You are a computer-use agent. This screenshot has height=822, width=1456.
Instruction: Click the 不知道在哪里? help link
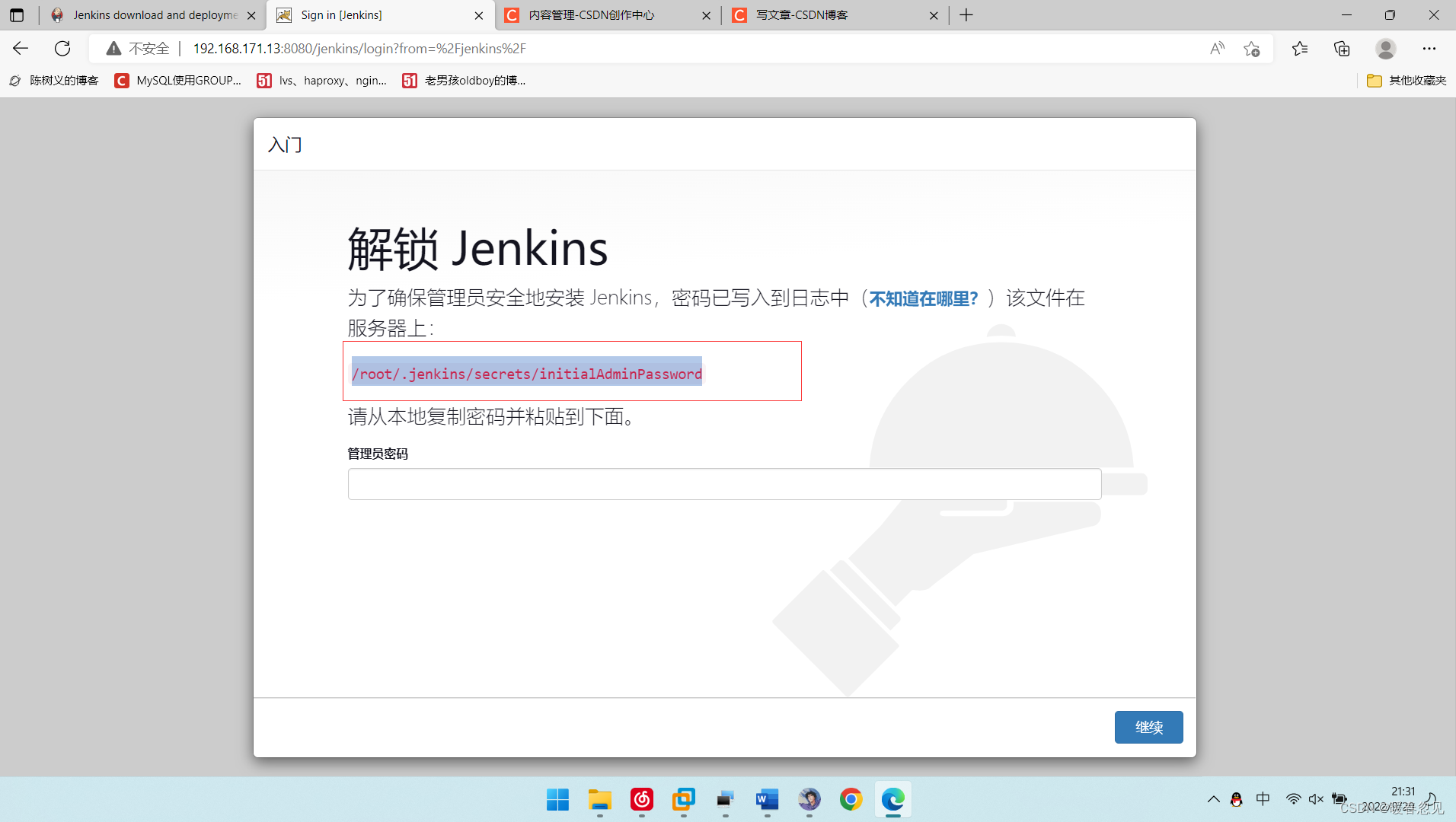click(x=923, y=298)
